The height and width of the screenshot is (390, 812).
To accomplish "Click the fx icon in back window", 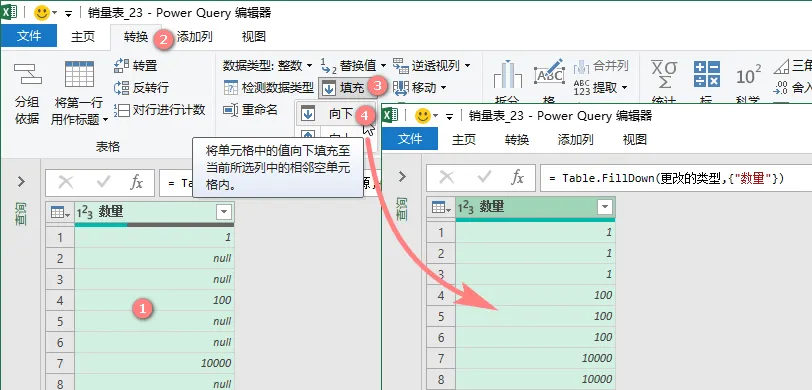I will (x=136, y=182).
